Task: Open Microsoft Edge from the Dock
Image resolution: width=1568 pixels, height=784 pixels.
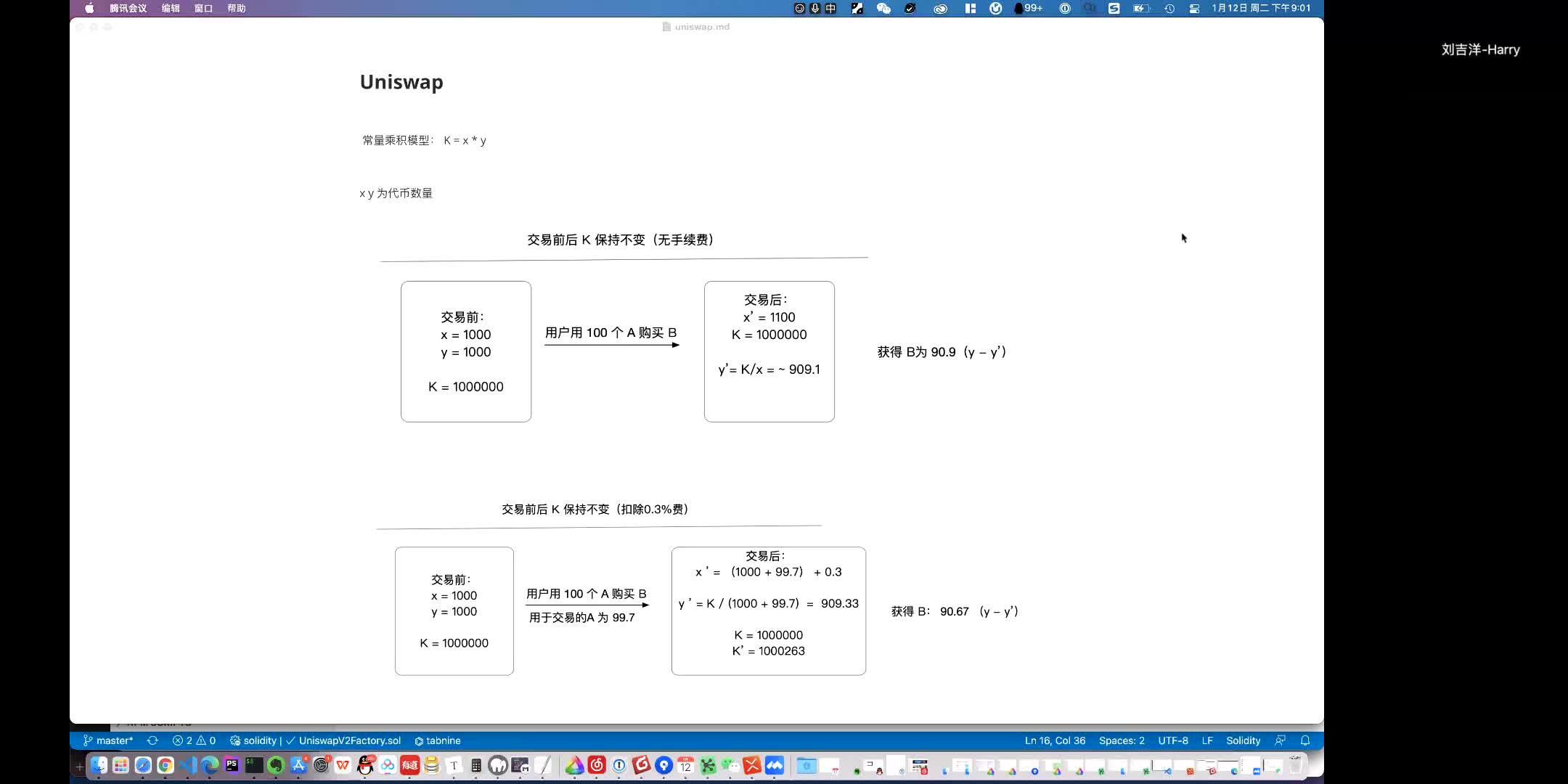Action: pos(210,765)
